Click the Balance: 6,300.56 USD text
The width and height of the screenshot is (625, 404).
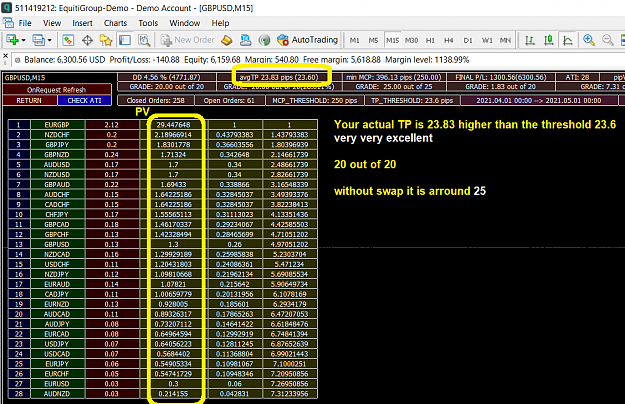click(65, 60)
